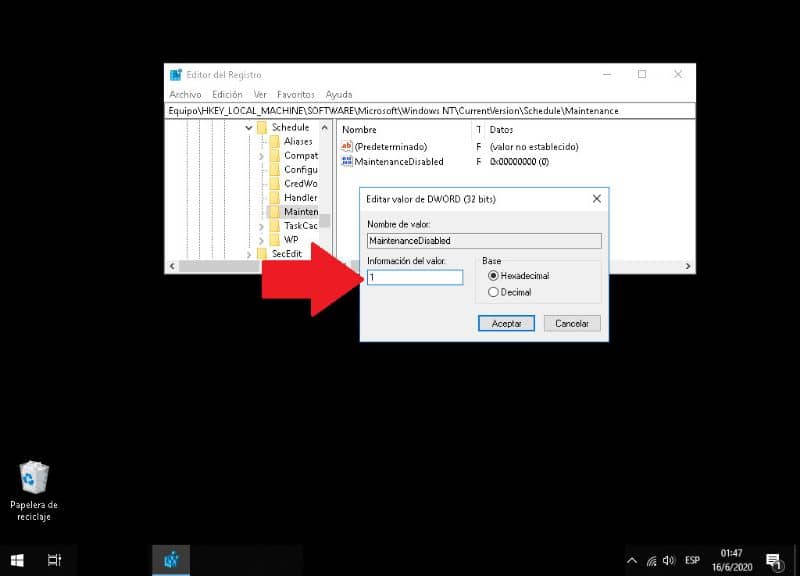The height and width of the screenshot is (576, 800).
Task: Click Cancelar in the DWORD dialog
Action: click(x=572, y=323)
